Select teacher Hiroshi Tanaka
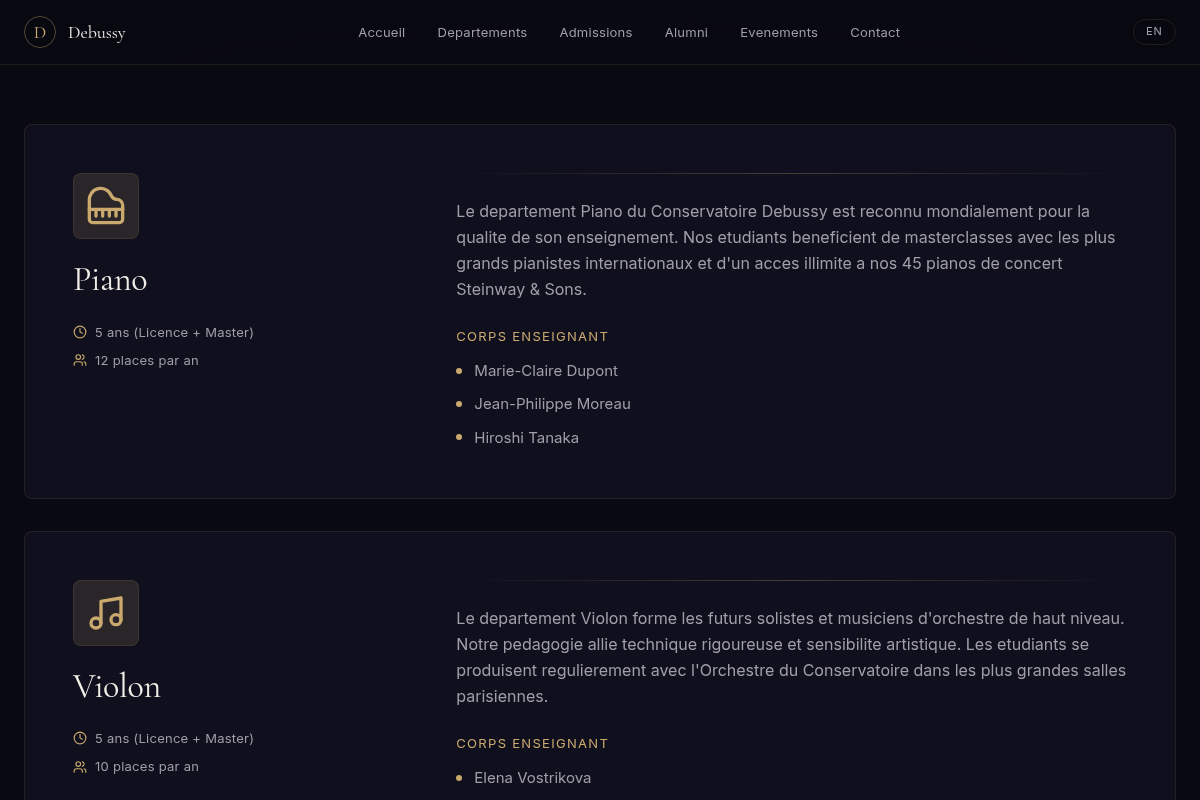Image resolution: width=1200 pixels, height=800 pixels. [x=527, y=438]
